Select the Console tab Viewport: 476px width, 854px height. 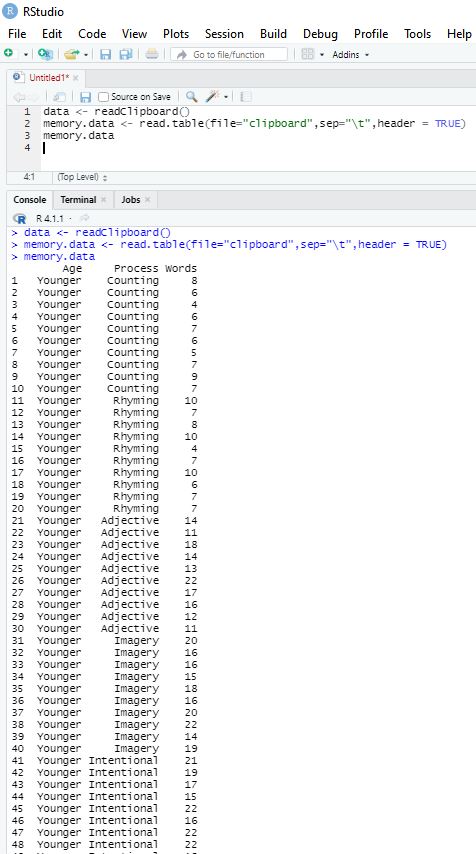(x=29, y=199)
